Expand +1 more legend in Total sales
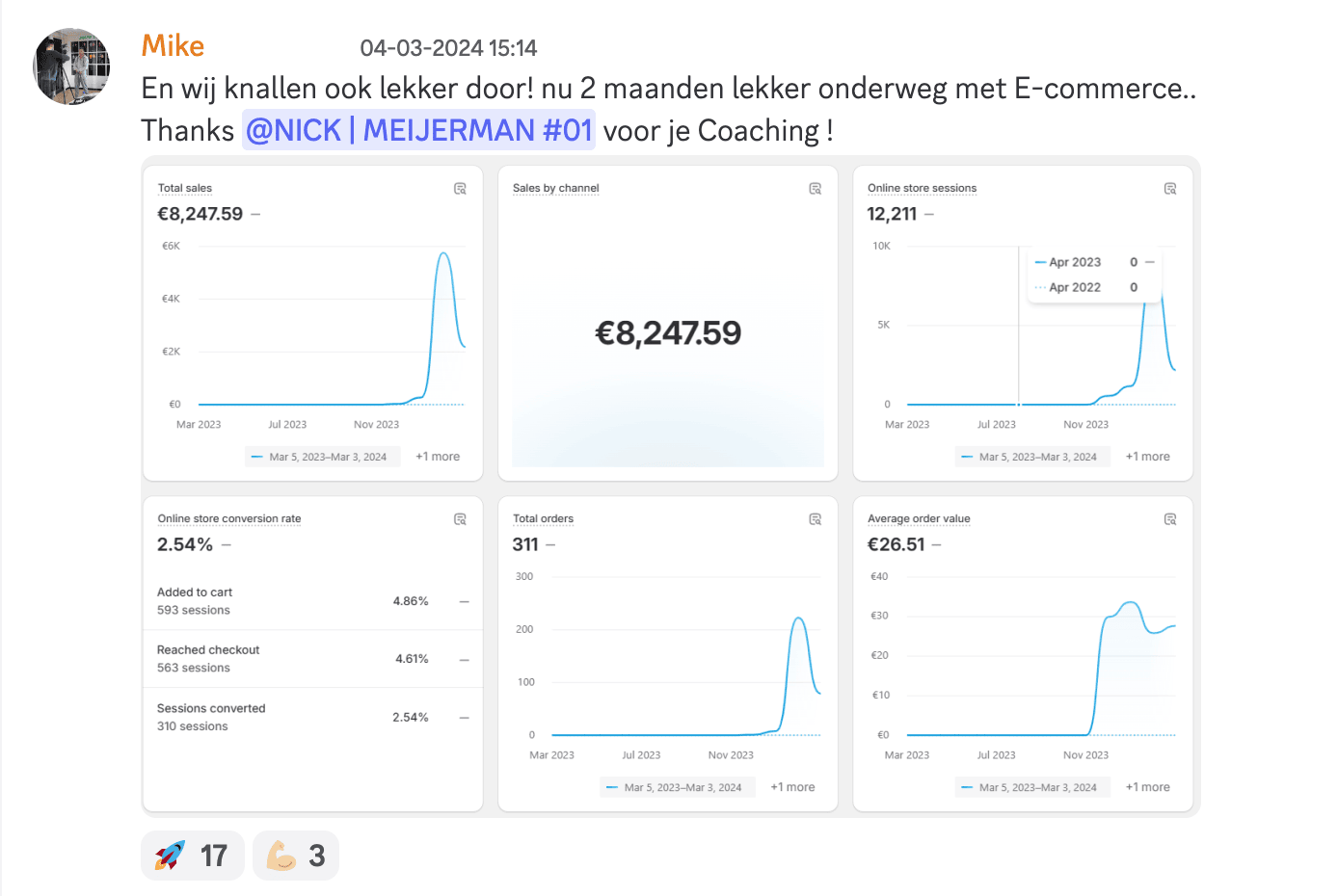This screenshot has height=896, width=1338. [438, 457]
